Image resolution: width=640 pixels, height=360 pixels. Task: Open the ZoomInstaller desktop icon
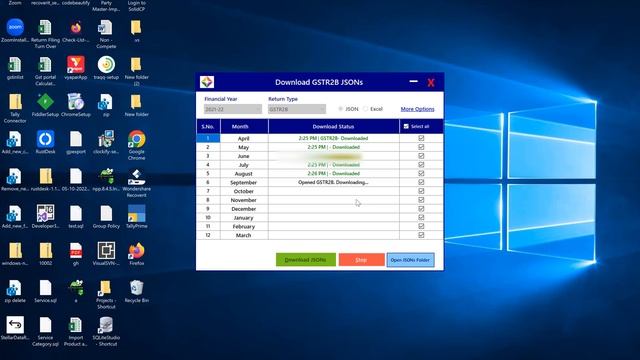15,27
